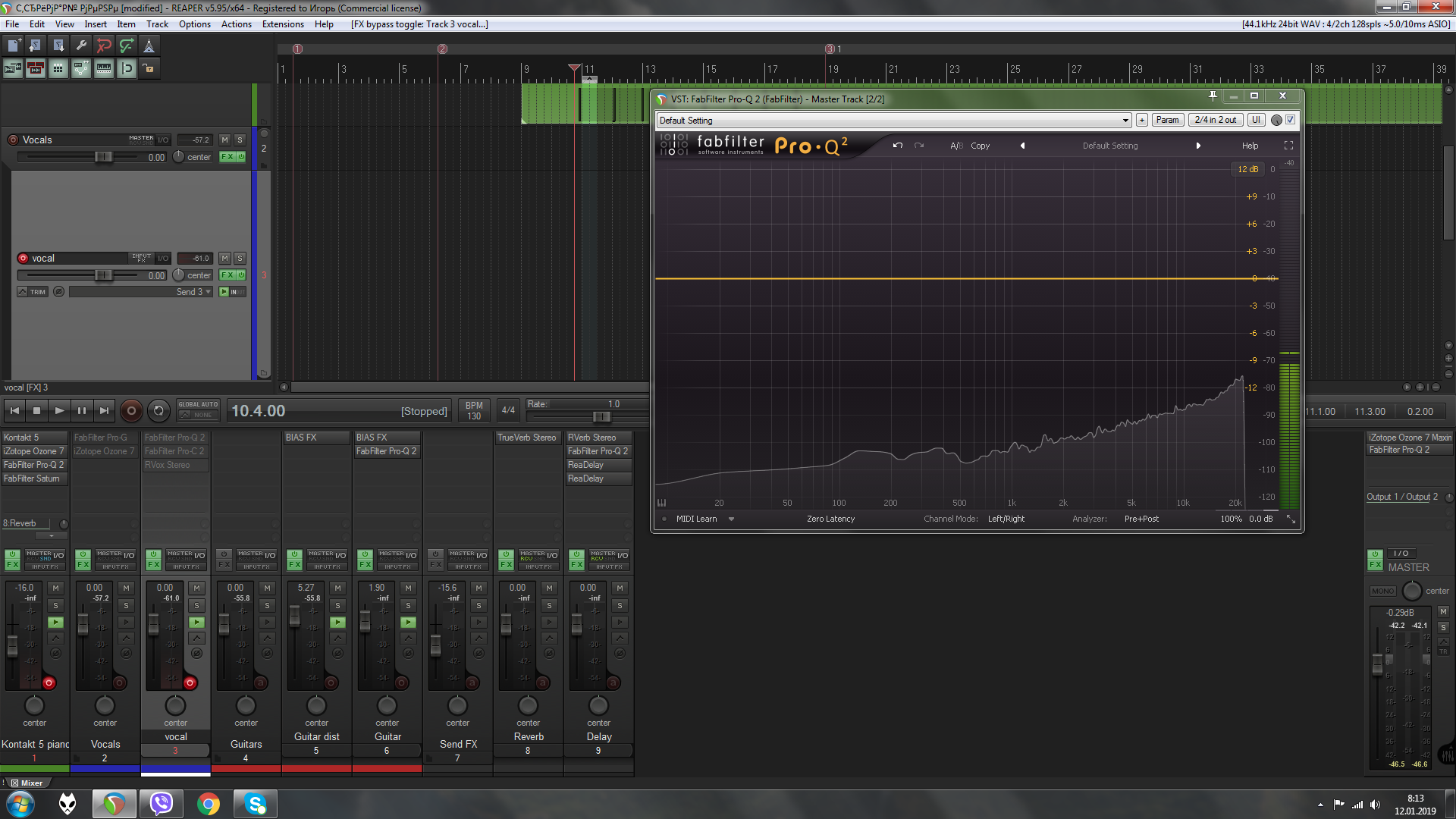
Task: Click the red Undo toolbar icon
Action: coord(104,45)
